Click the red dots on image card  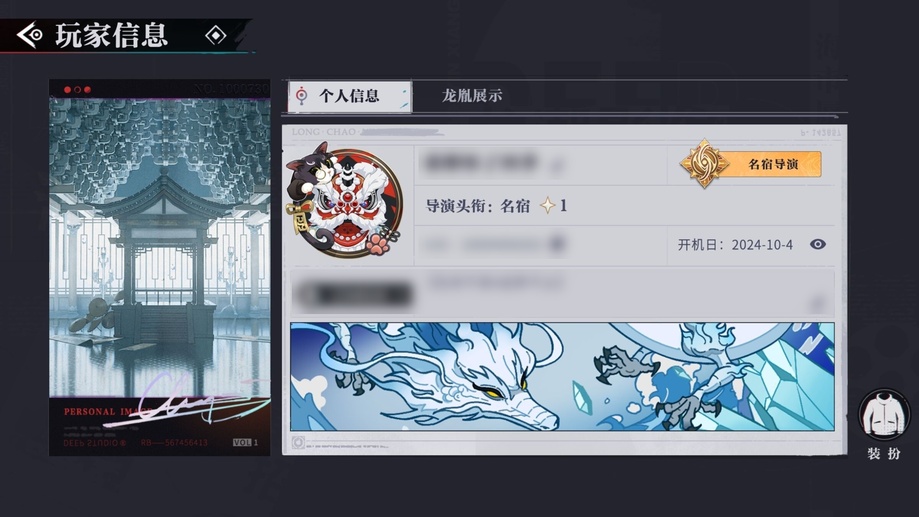pyautogui.click(x=77, y=90)
